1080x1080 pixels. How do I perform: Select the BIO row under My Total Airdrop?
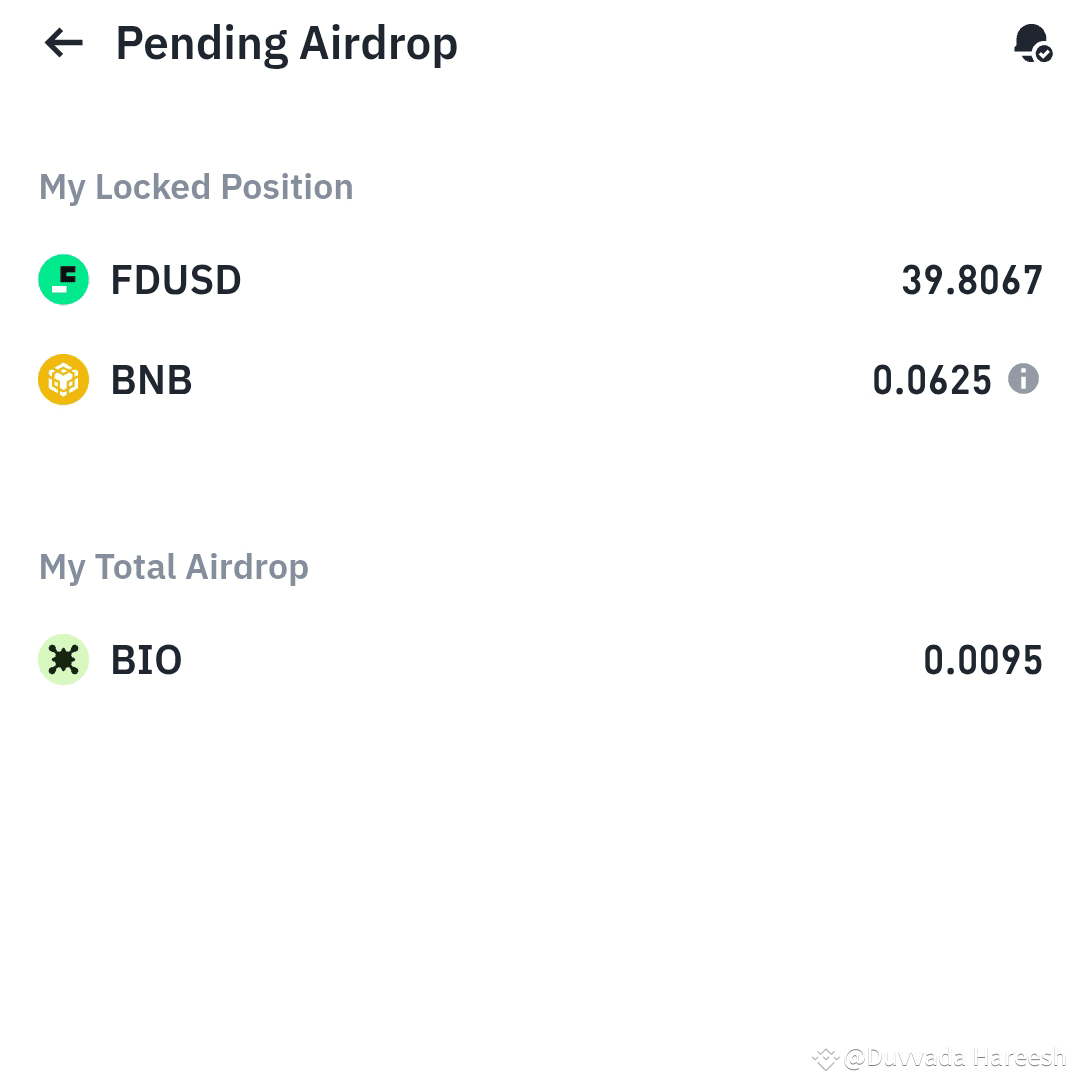tap(540, 660)
